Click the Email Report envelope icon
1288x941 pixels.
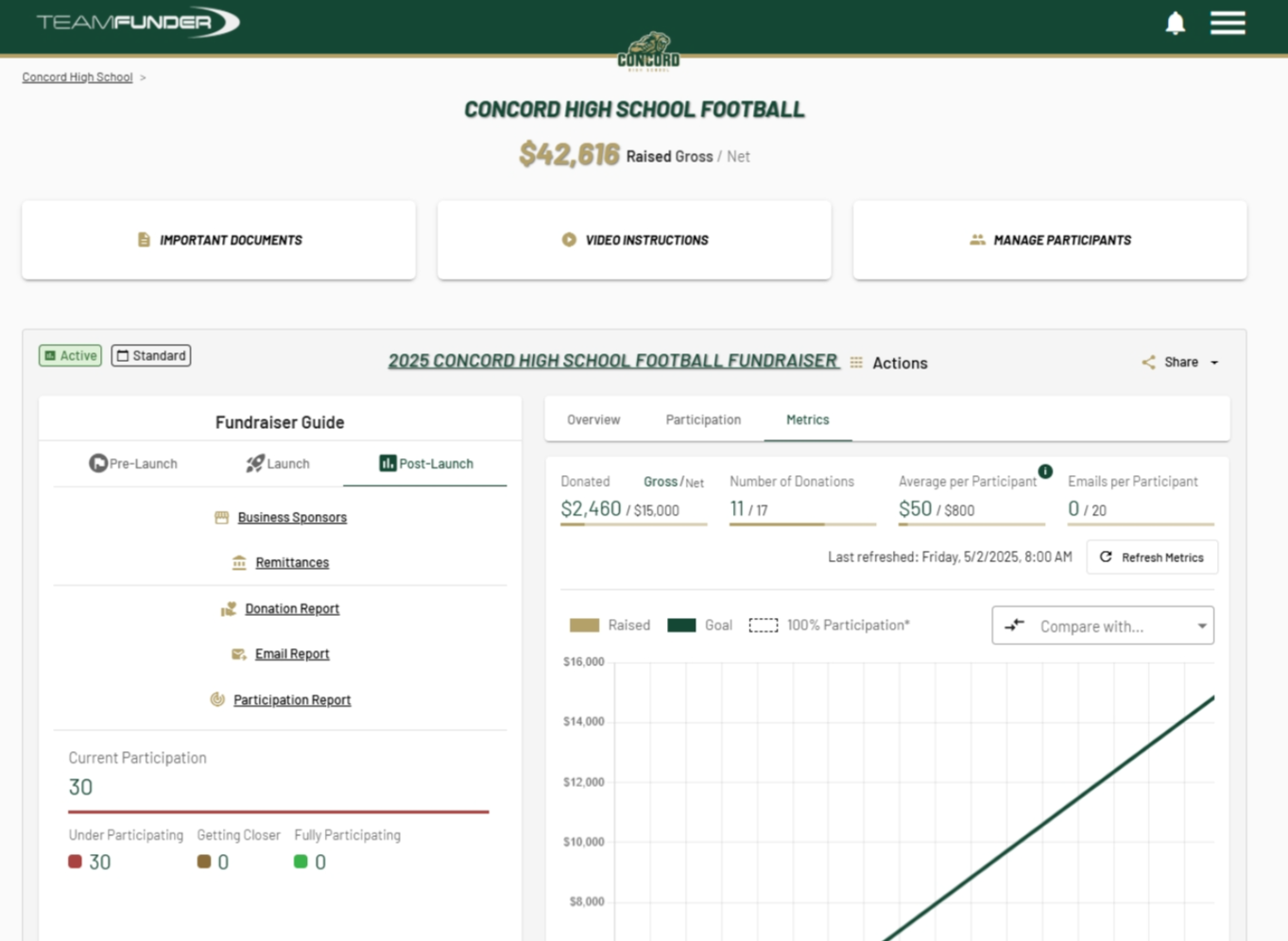[x=239, y=655]
